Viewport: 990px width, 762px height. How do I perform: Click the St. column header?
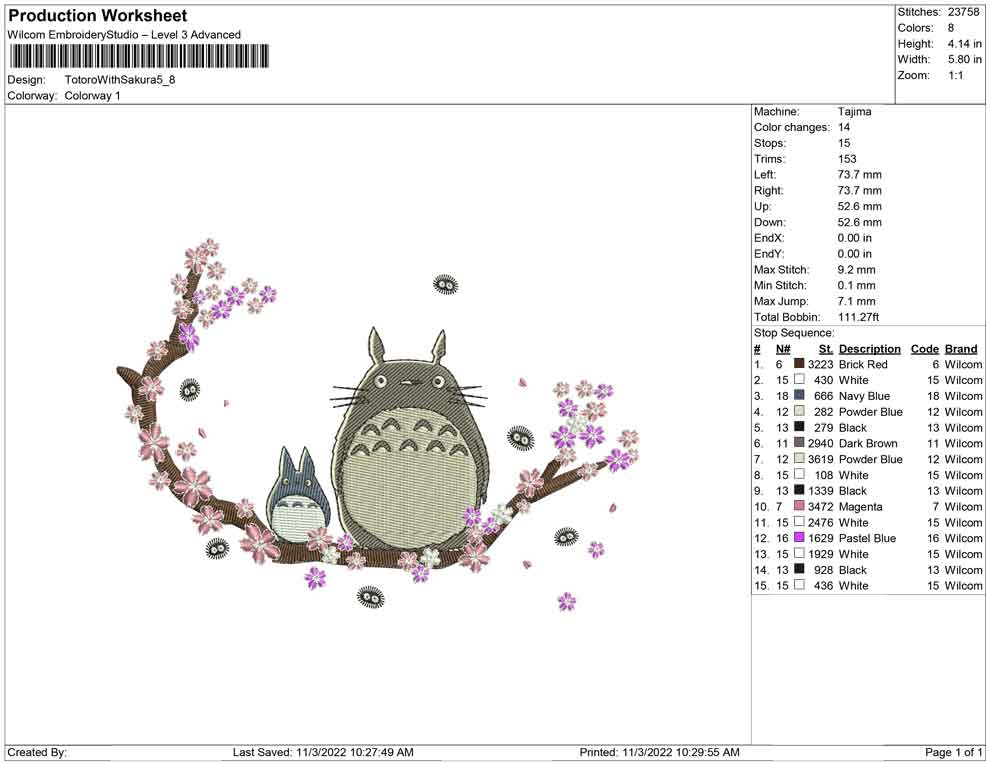[x=826, y=349]
